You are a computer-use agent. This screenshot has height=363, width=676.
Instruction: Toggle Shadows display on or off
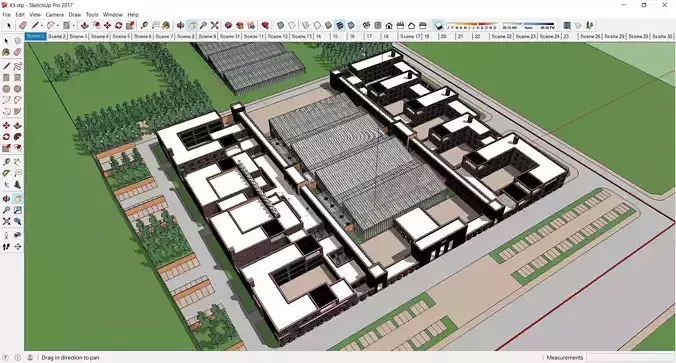tap(438, 25)
